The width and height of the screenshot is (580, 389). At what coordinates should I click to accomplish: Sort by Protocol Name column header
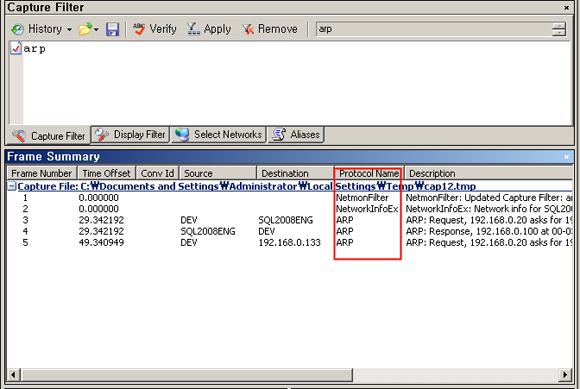[369, 173]
